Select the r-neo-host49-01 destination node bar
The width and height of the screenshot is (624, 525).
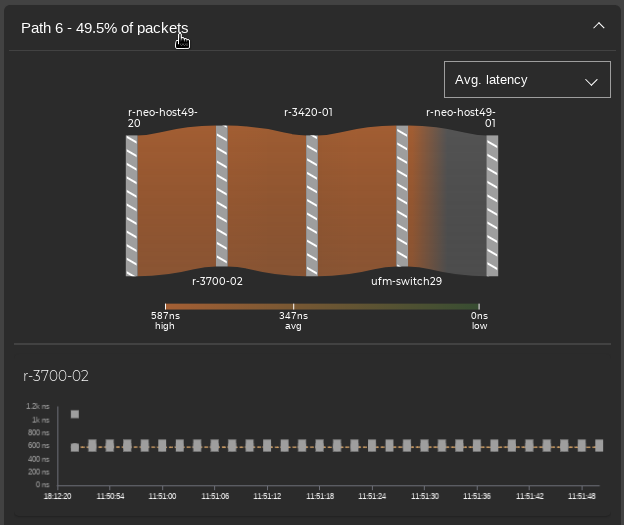click(x=492, y=205)
